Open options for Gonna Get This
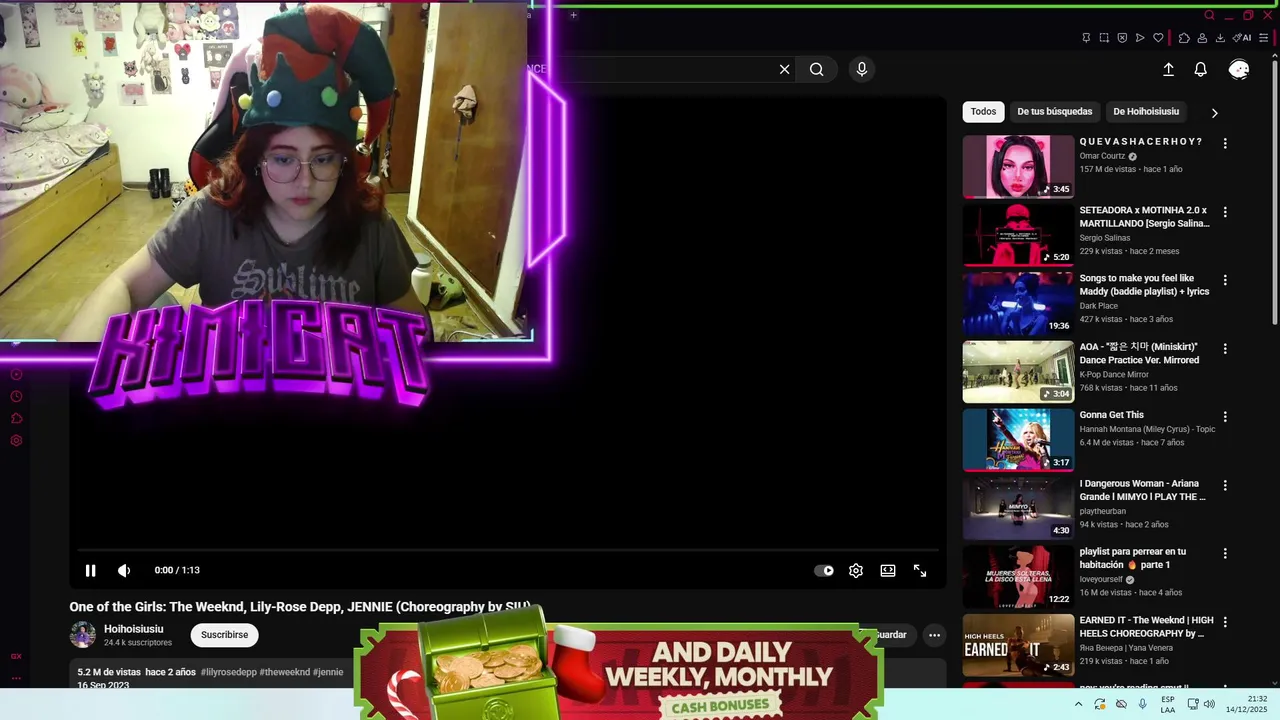This screenshot has height=720, width=1280. 1225,416
